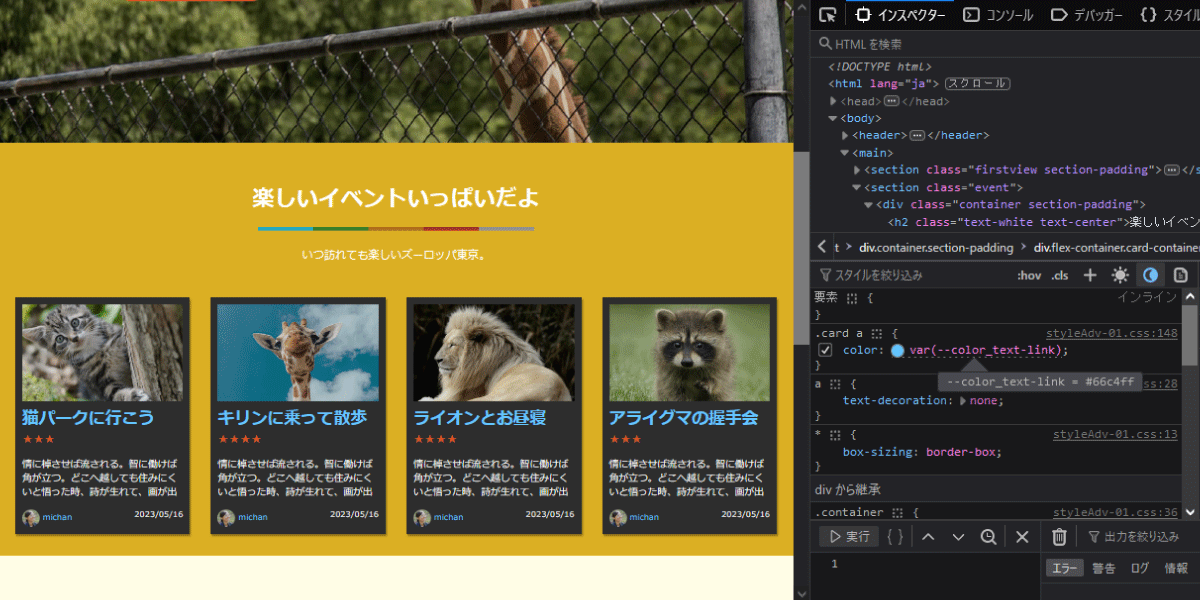Open styleAdv-01.css:36 source link
The height and width of the screenshot is (600, 1200).
click(1115, 512)
